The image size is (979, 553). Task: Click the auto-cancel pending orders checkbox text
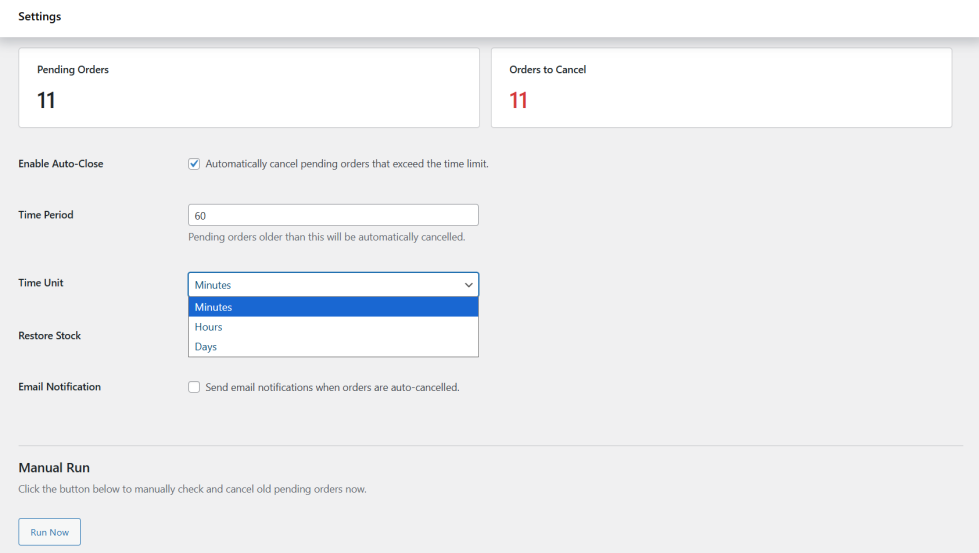346,164
